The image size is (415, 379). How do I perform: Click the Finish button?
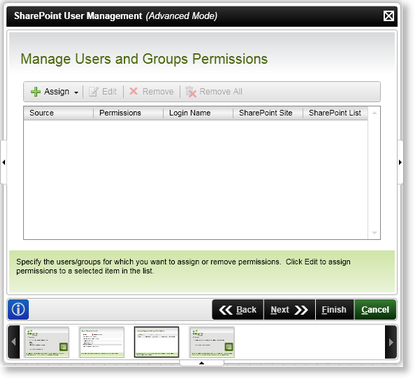pyautogui.click(x=334, y=310)
